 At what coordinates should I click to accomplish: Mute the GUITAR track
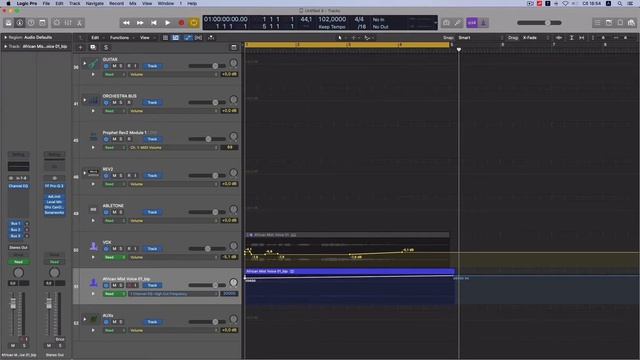(x=114, y=66)
